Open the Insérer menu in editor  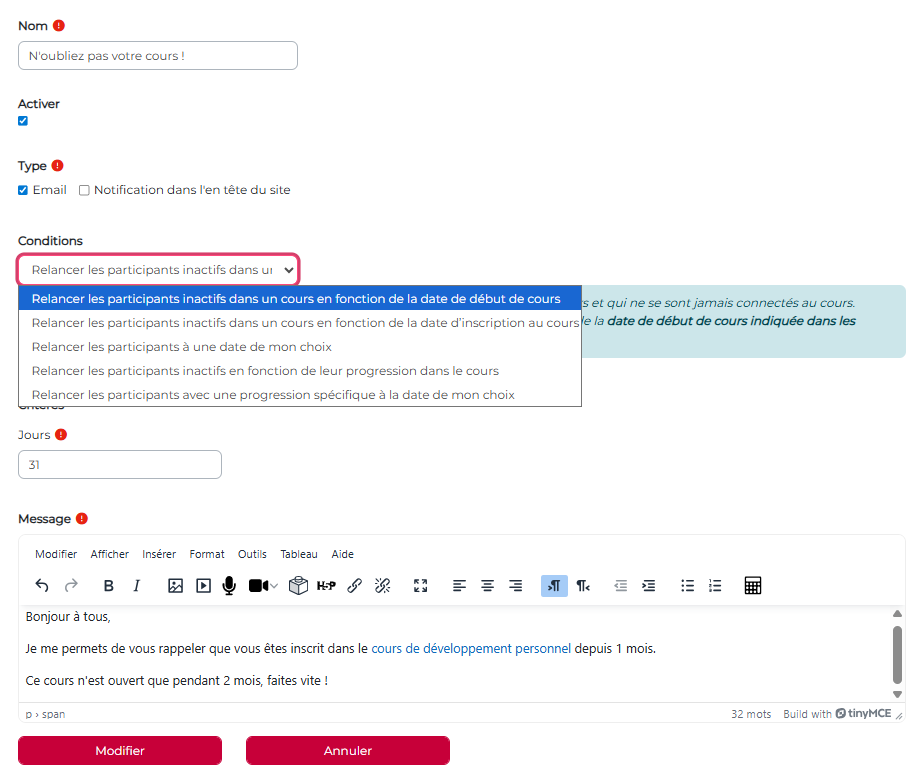[159, 554]
